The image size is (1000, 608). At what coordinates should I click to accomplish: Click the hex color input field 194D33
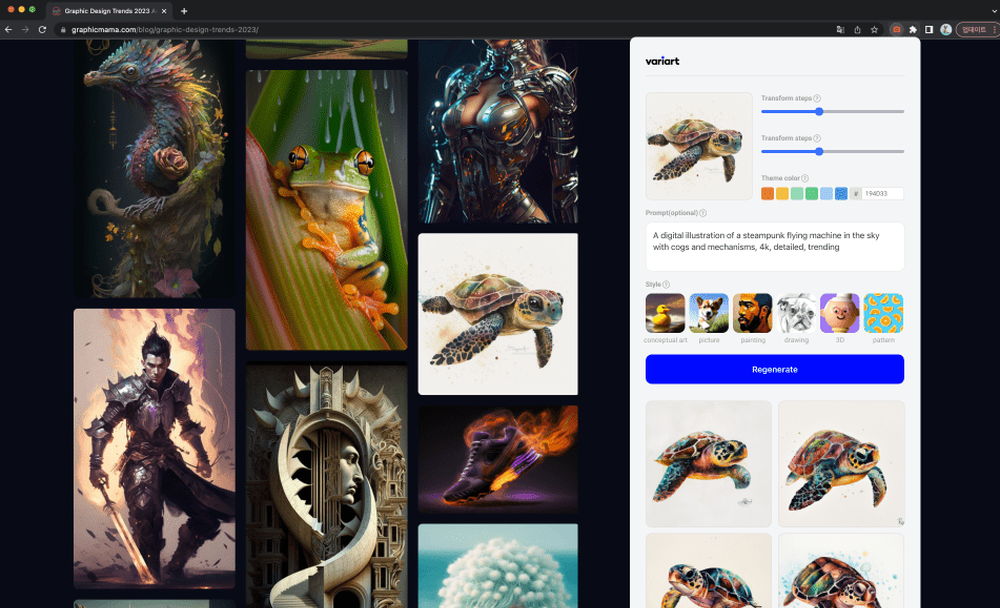[x=883, y=193]
